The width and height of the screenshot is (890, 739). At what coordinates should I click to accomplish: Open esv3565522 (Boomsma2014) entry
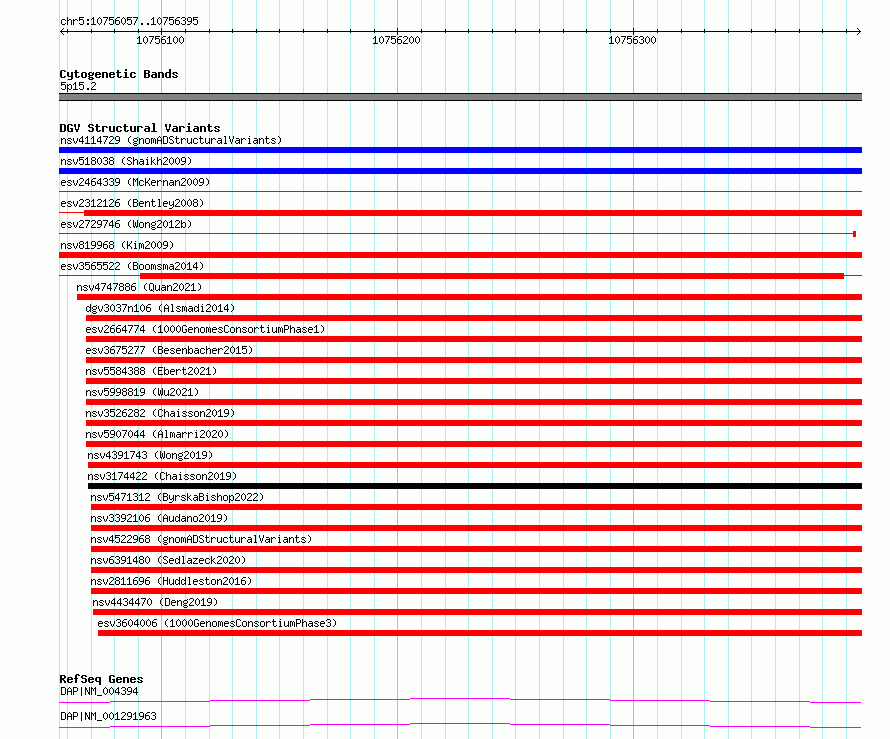132,266
